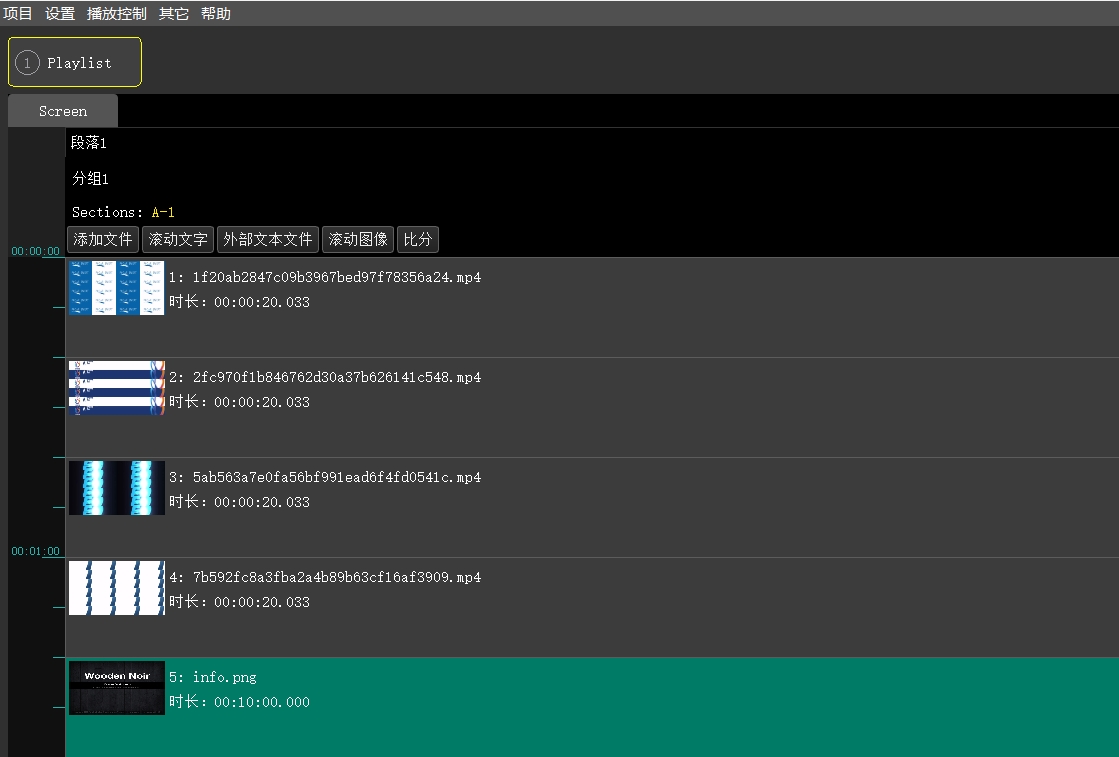Click the 滚动图像 button
Image resolution: width=1119 pixels, height=757 pixels.
pyautogui.click(x=357, y=240)
